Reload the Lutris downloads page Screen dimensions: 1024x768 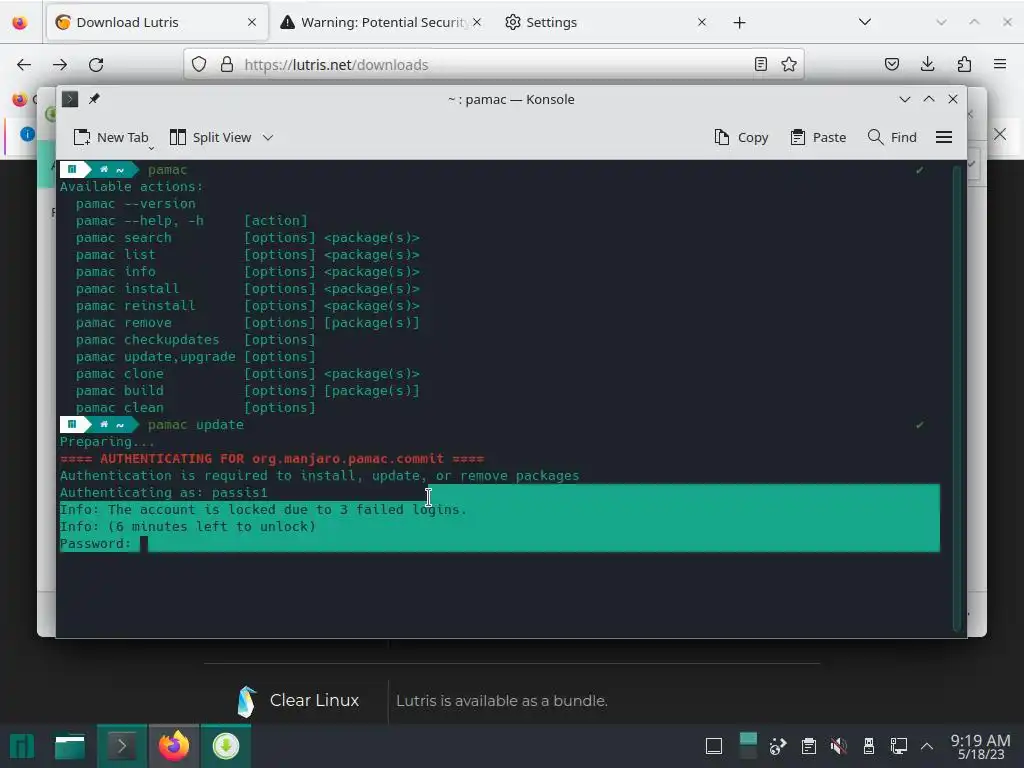96,65
